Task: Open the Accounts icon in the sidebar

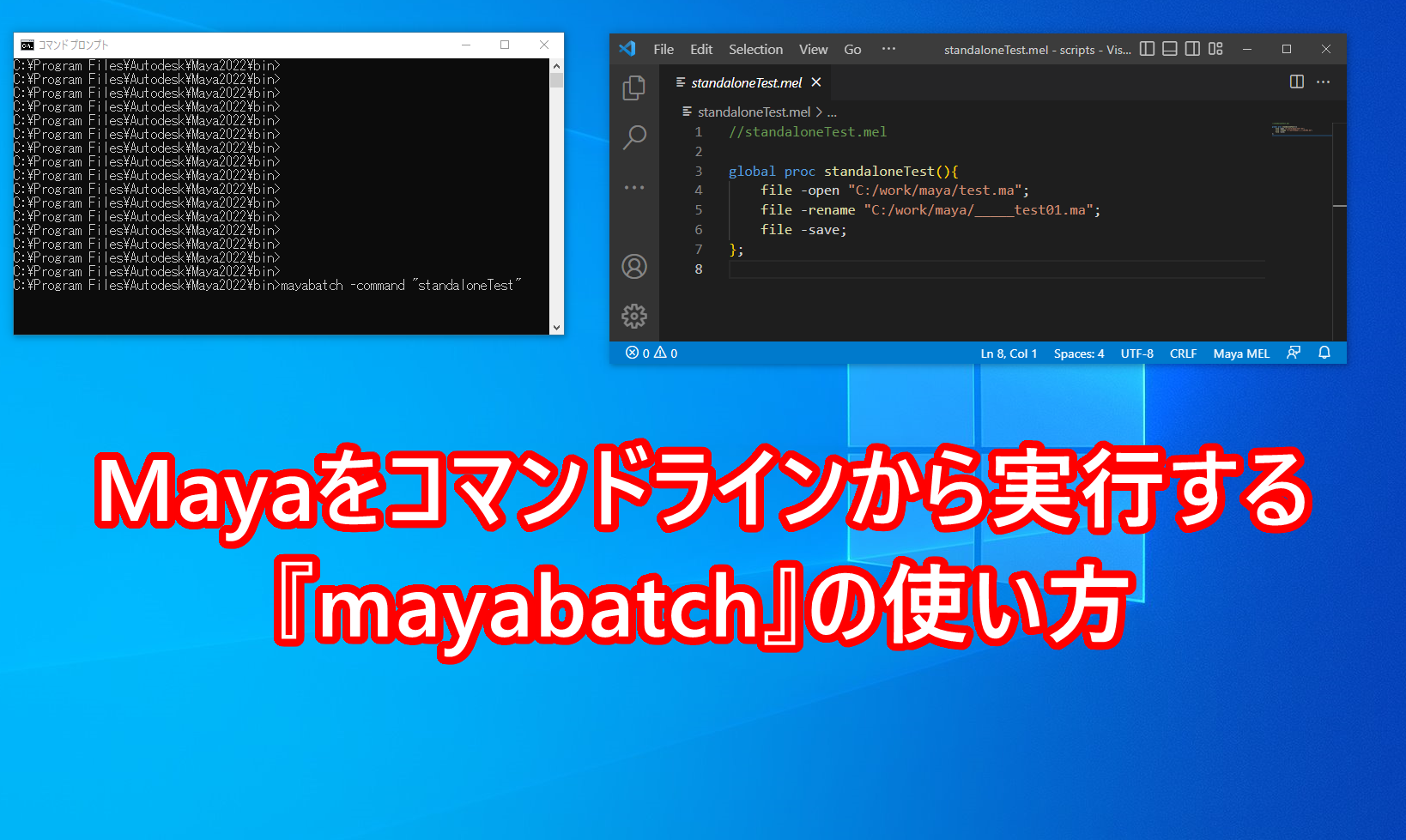Action: tap(634, 267)
